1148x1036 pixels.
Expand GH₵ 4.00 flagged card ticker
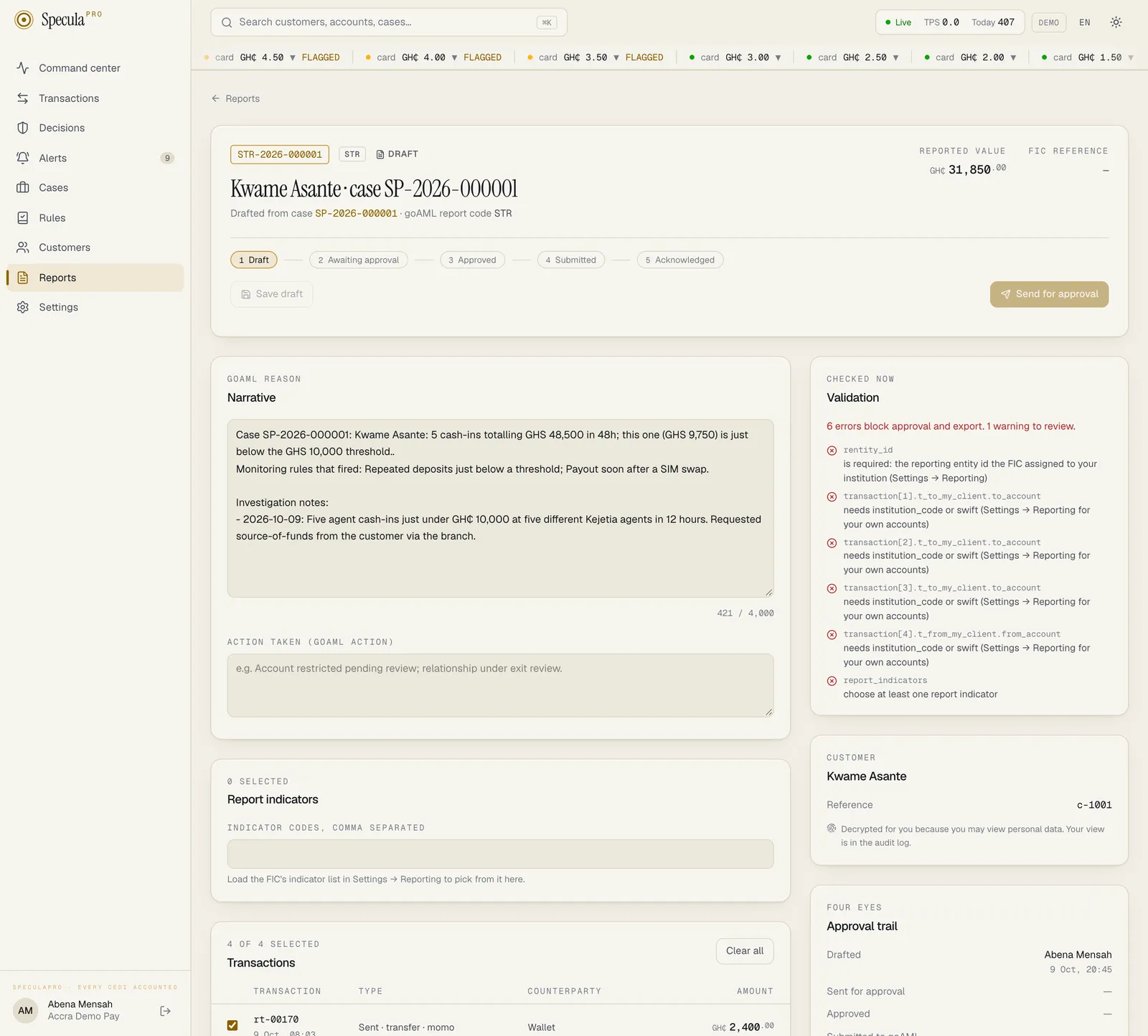454,57
